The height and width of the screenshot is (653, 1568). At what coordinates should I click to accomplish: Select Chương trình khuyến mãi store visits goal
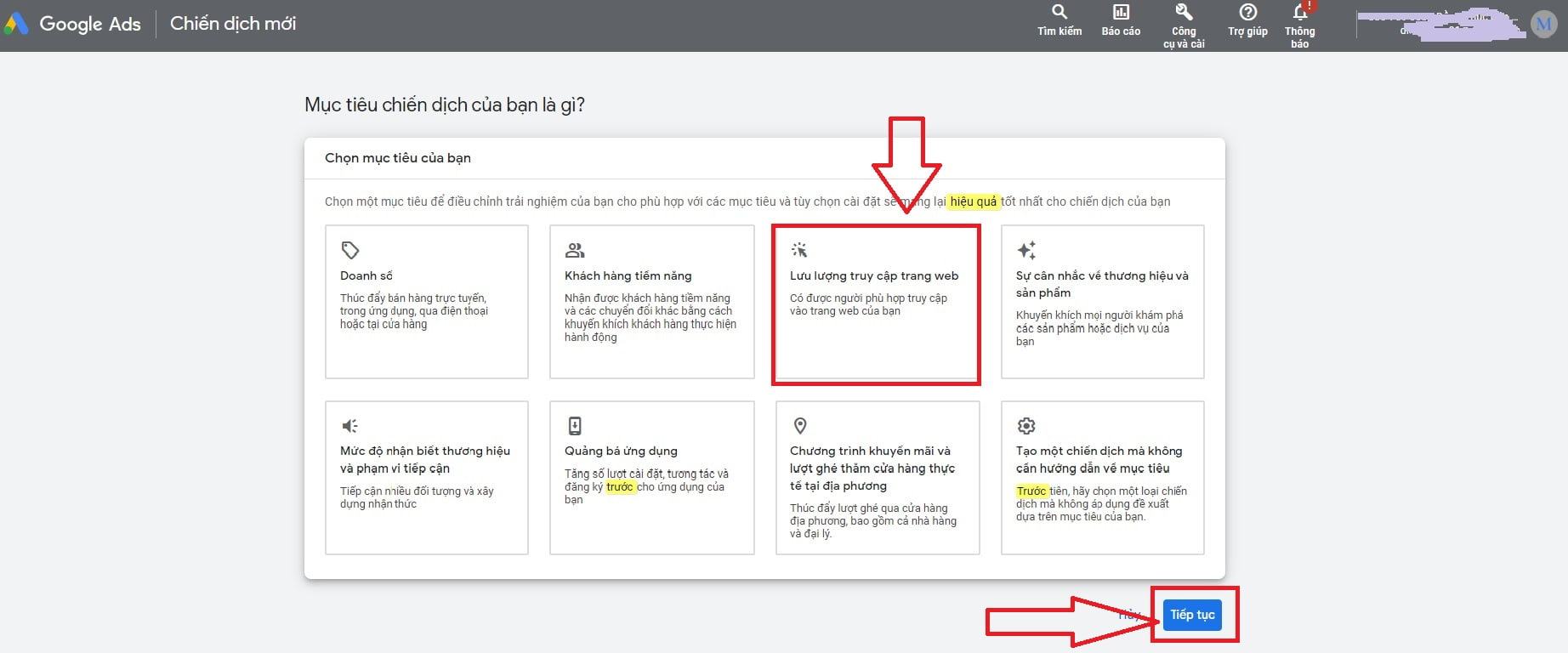[878, 478]
